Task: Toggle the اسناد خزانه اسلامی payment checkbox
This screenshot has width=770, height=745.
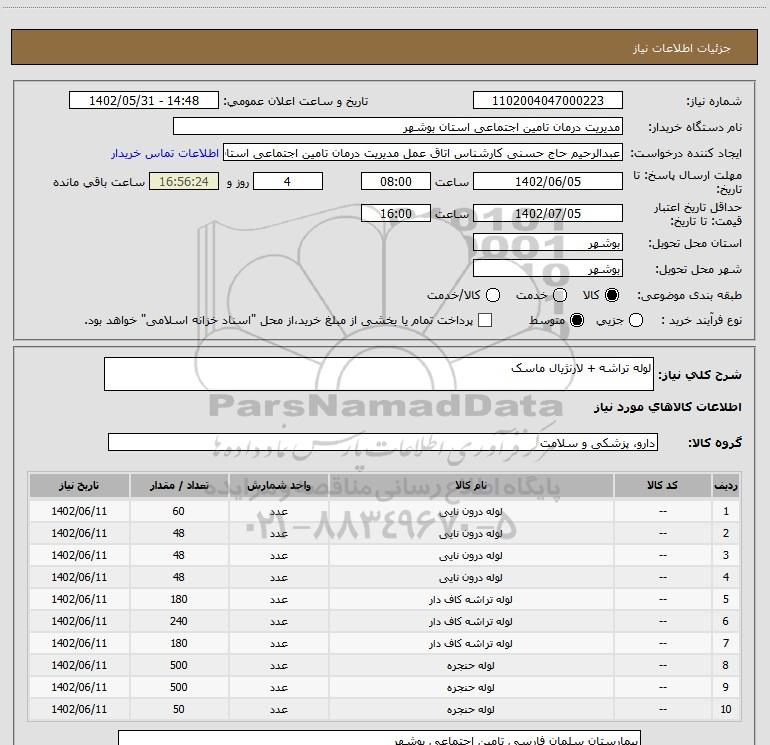Action: pos(485,321)
